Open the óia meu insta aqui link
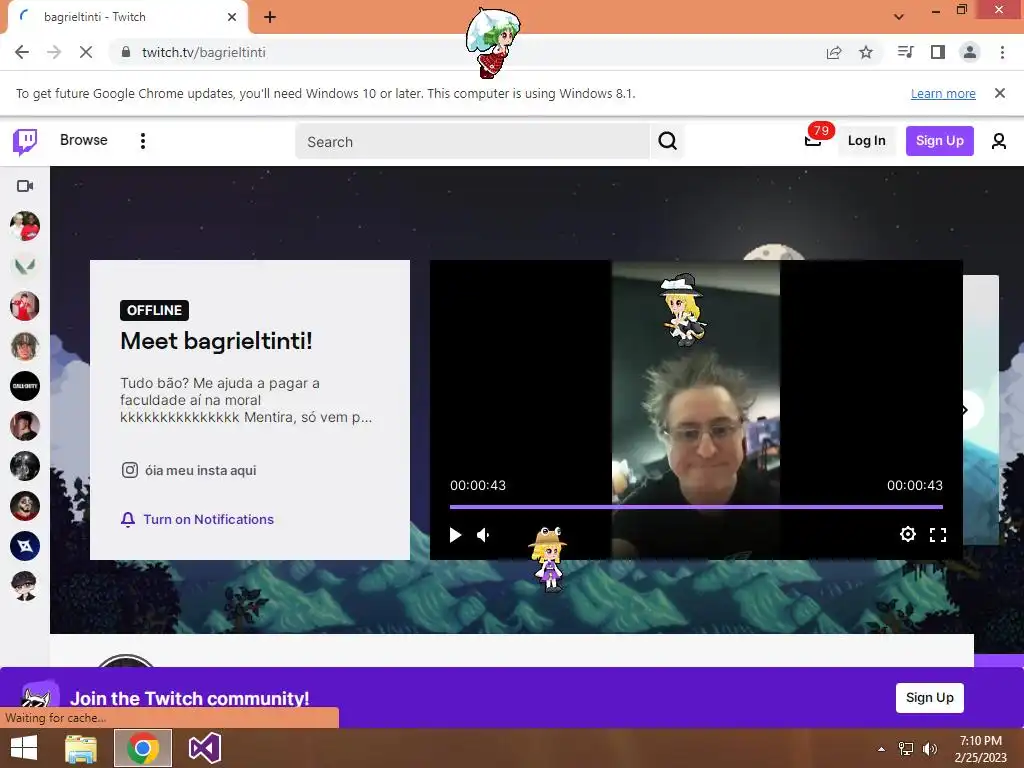Screen dimensions: 1024x768 click(x=189, y=470)
